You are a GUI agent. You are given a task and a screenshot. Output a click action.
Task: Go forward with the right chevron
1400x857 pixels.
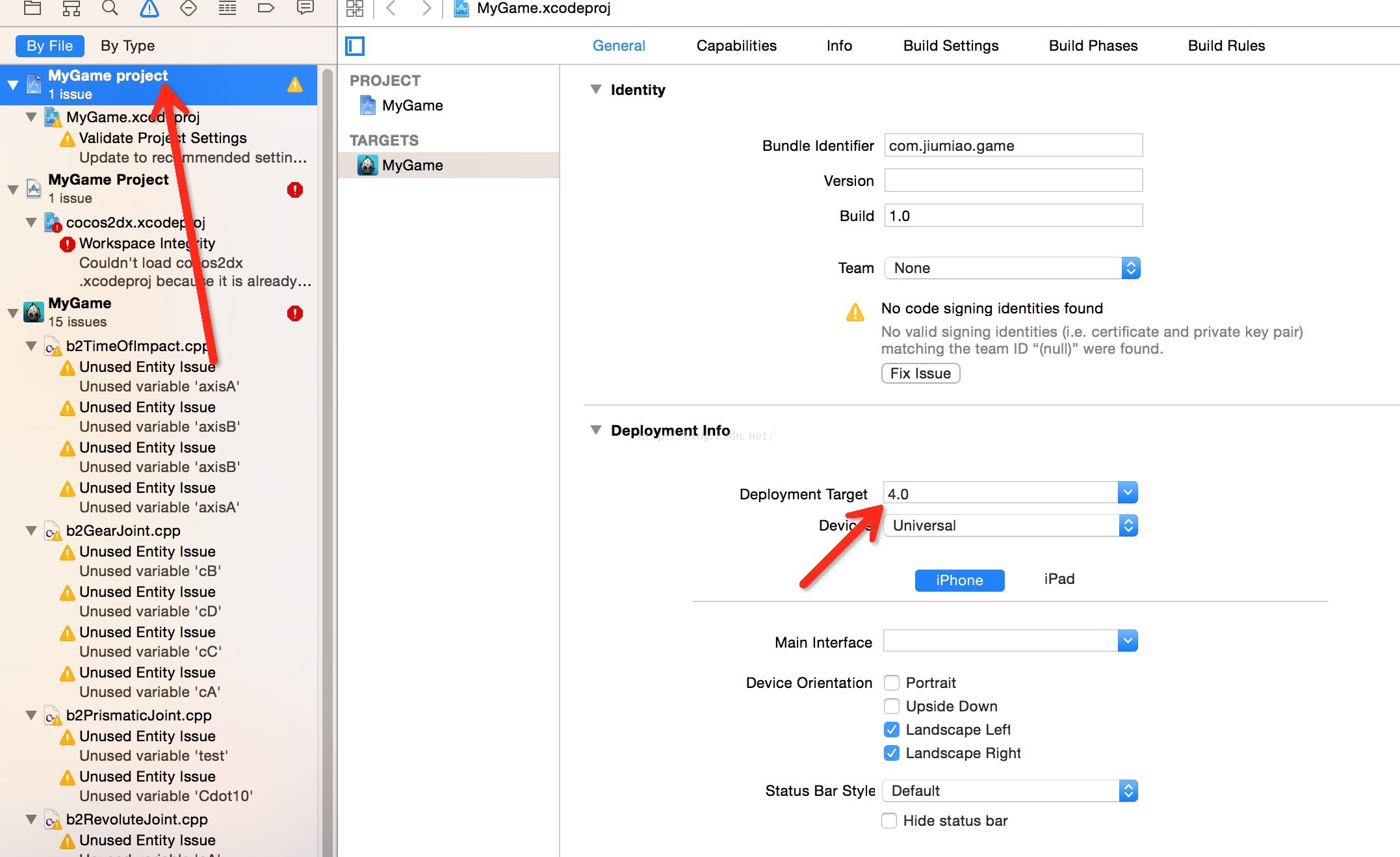pos(426,8)
